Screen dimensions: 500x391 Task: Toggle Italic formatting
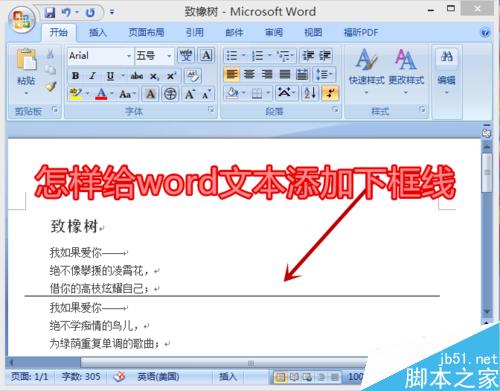pyautogui.click(x=93, y=76)
